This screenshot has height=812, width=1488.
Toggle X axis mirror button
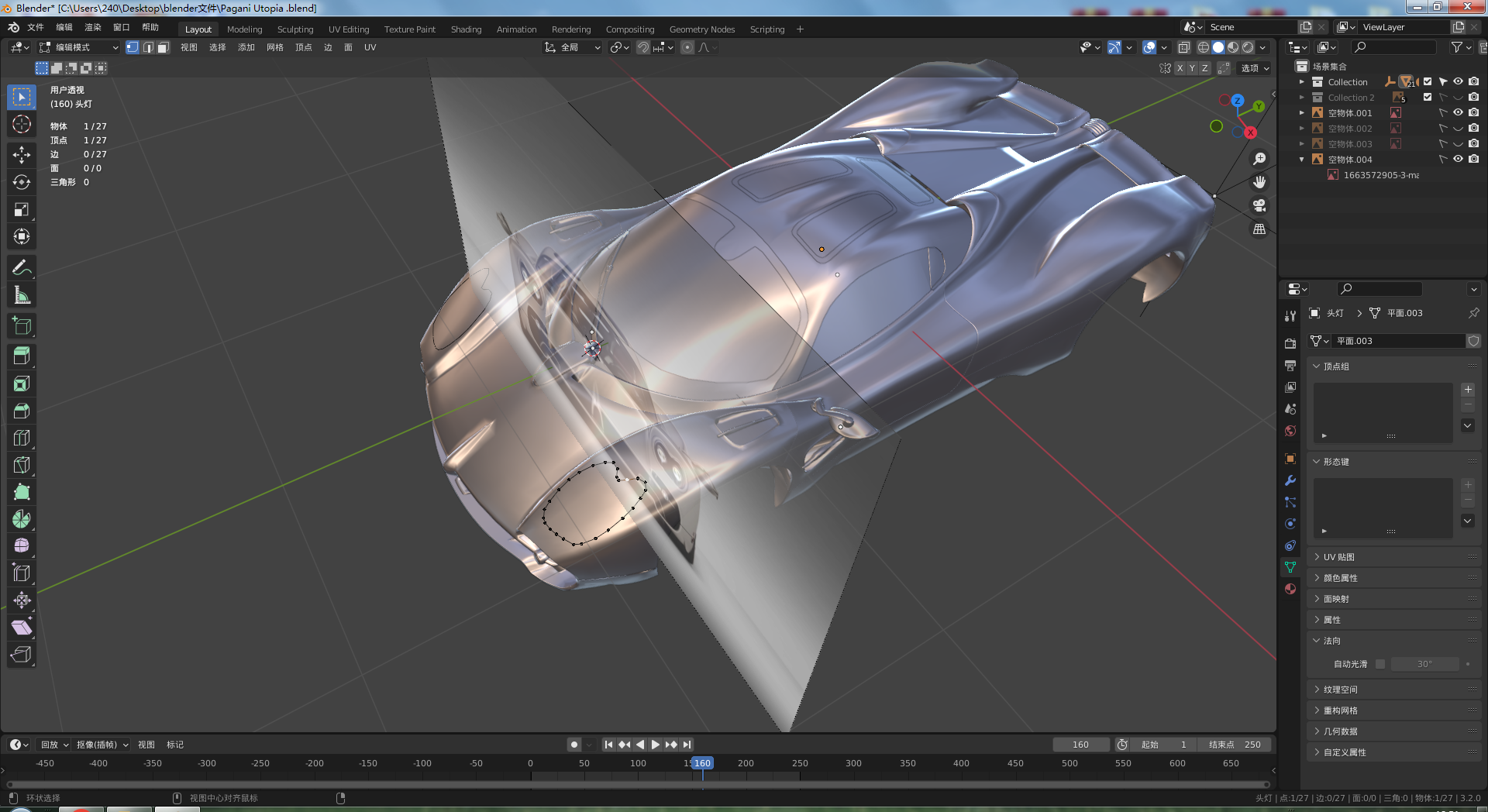coord(1180,68)
